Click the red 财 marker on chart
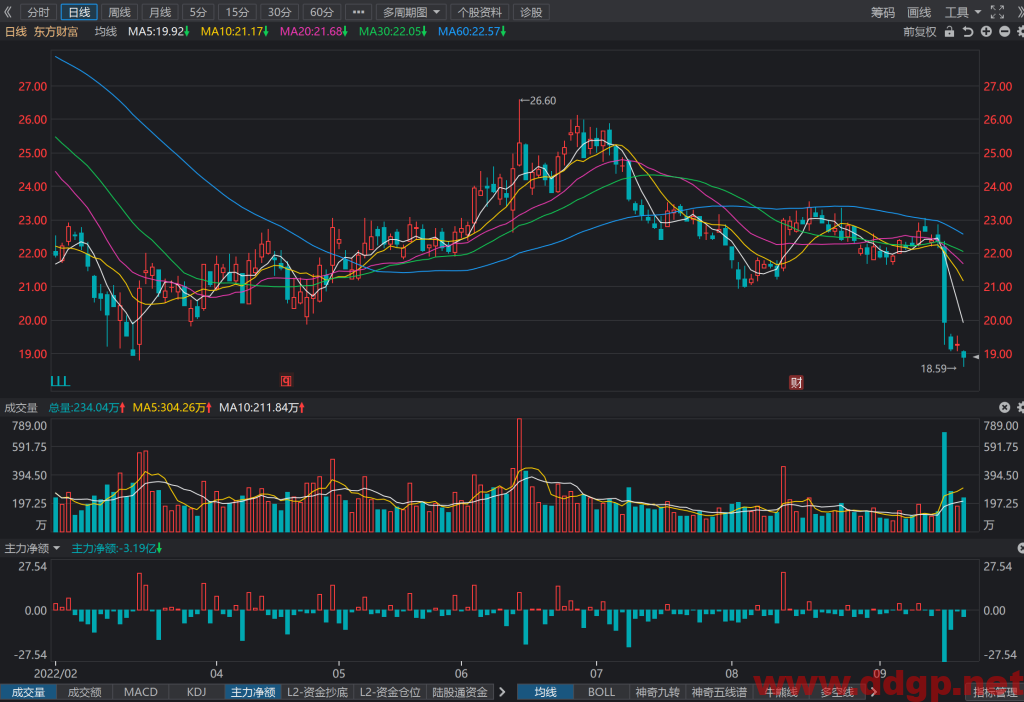 coord(796,383)
